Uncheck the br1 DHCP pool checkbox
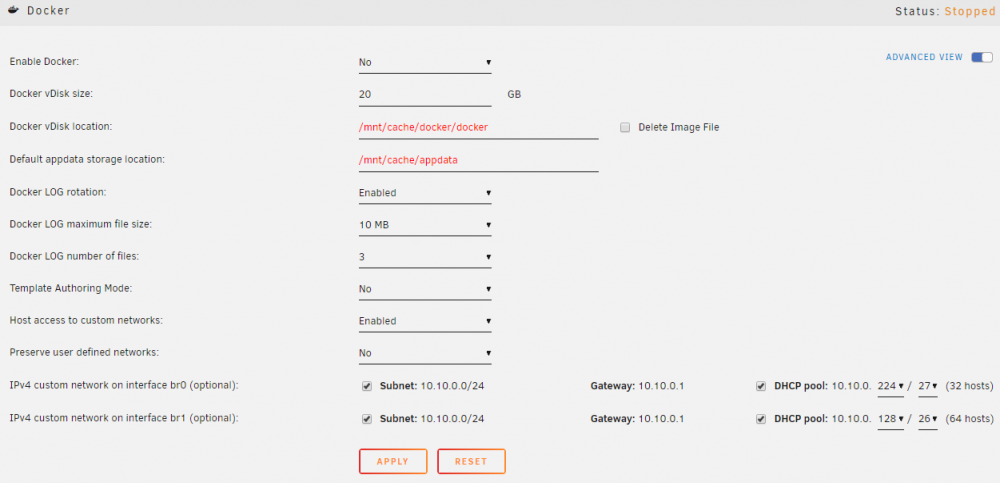The image size is (1000, 483). pyautogui.click(x=761, y=419)
